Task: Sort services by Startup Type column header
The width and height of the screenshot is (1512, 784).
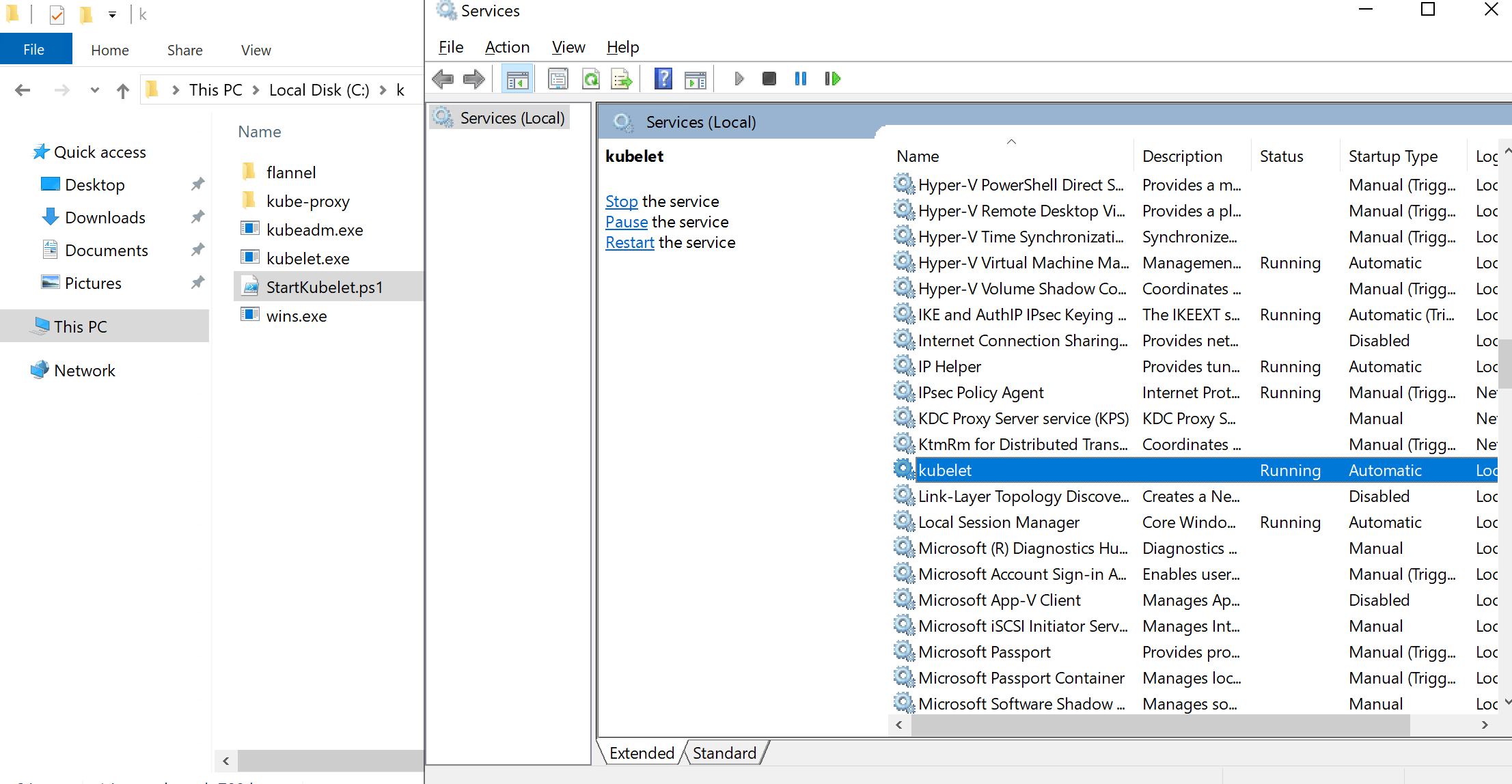Action: (x=1403, y=156)
